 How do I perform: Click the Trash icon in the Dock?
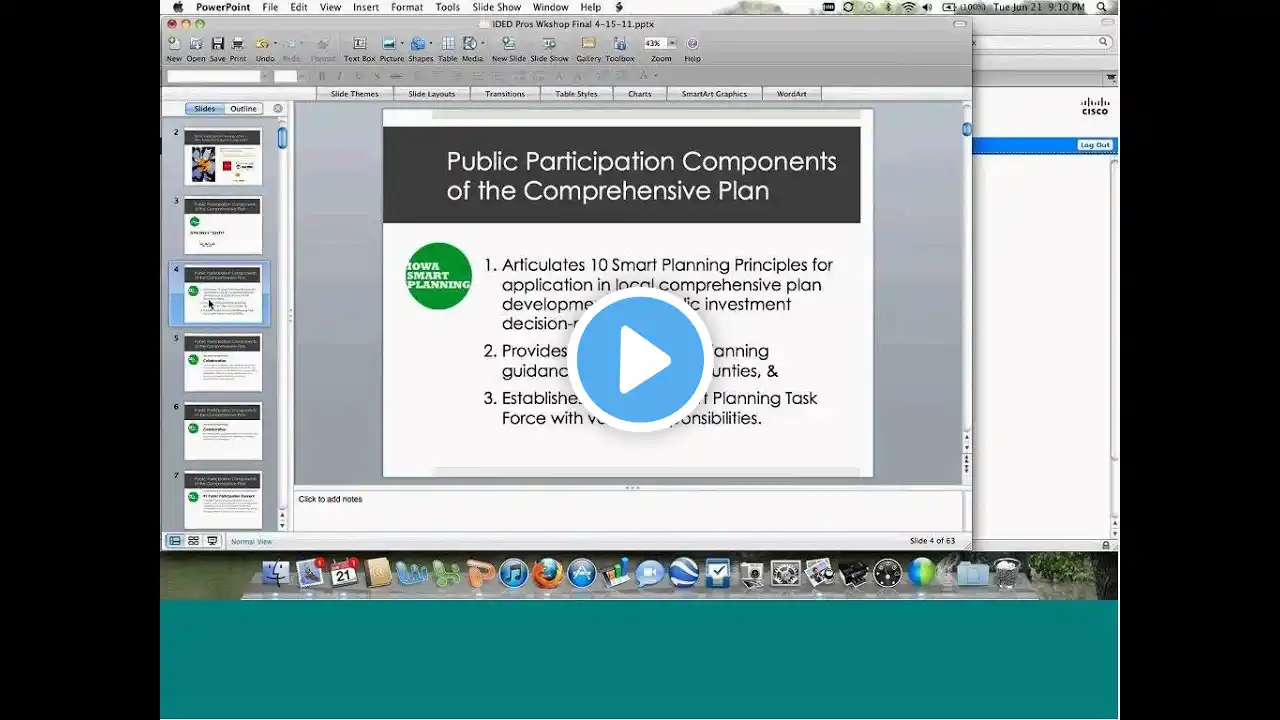click(x=1006, y=573)
